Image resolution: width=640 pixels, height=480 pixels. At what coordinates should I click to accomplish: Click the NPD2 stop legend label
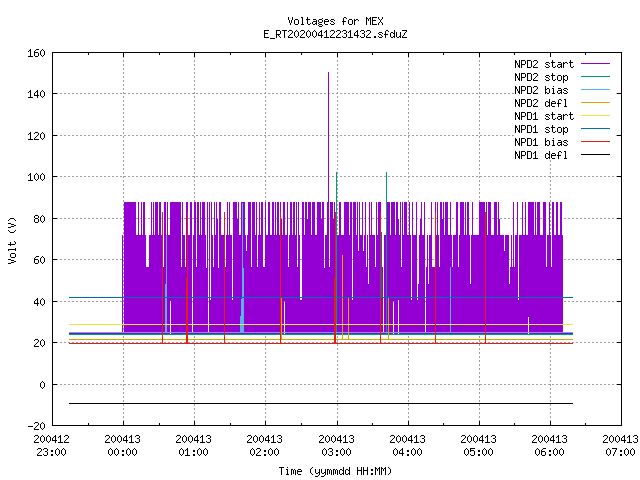[541, 77]
